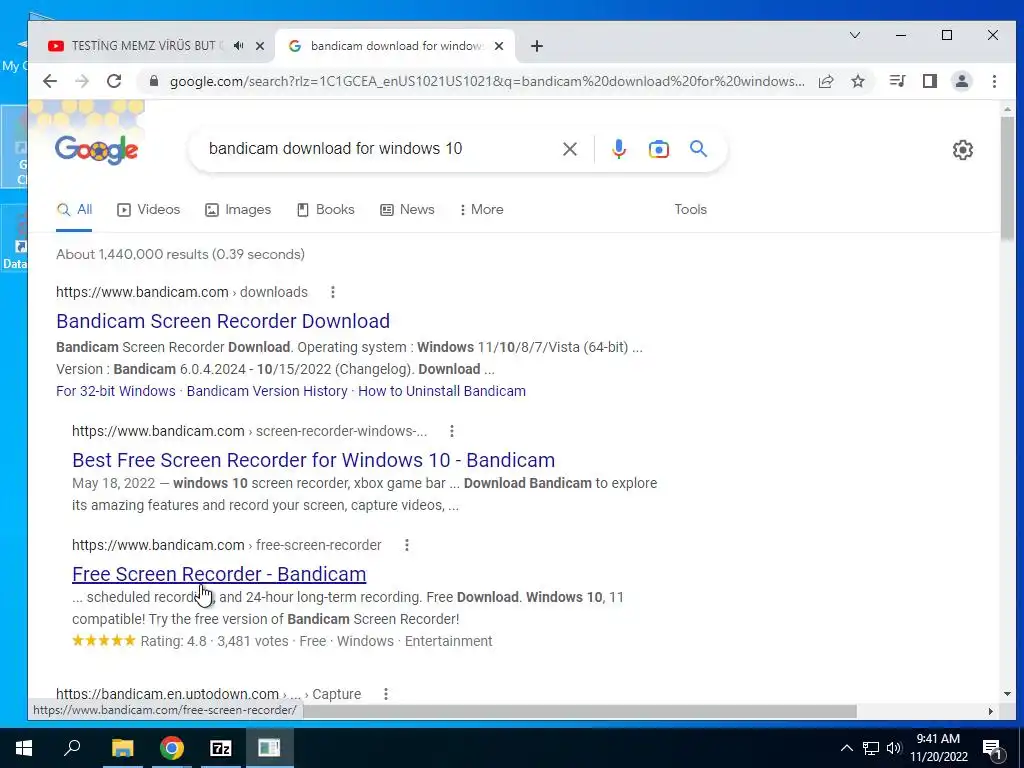The image size is (1024, 768).
Task: Go back with the browser back arrow
Action: click(x=50, y=81)
